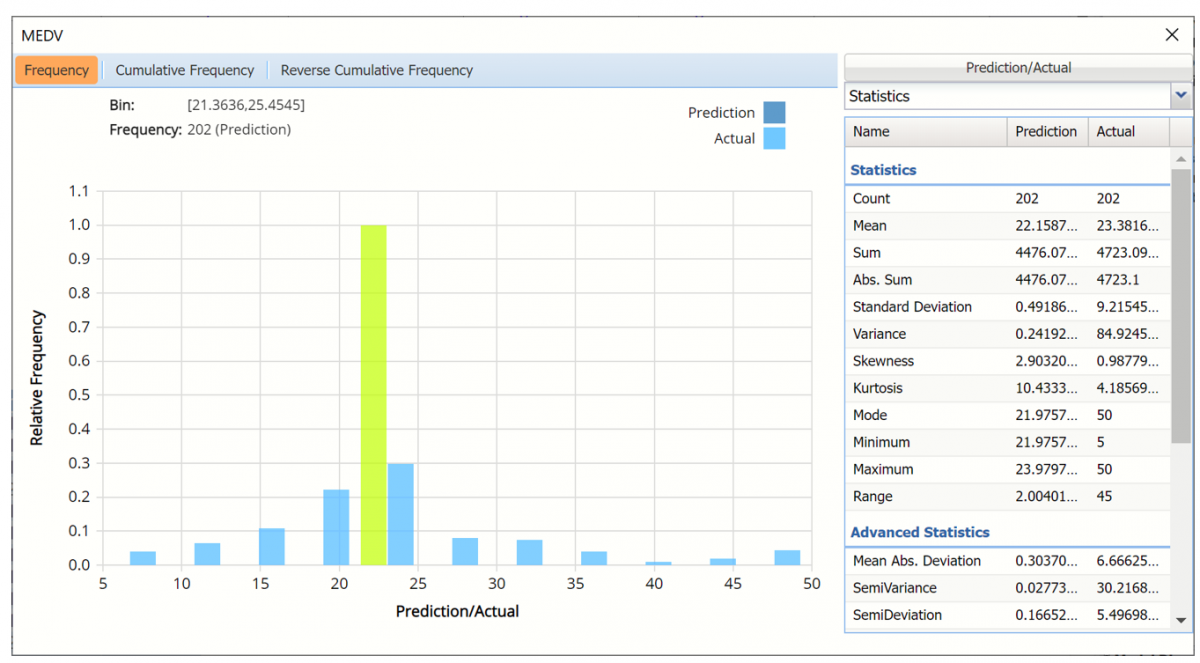Click the tallest blue Actual bar
Image resolution: width=1200 pixels, height=663 pixels.
pos(400,514)
